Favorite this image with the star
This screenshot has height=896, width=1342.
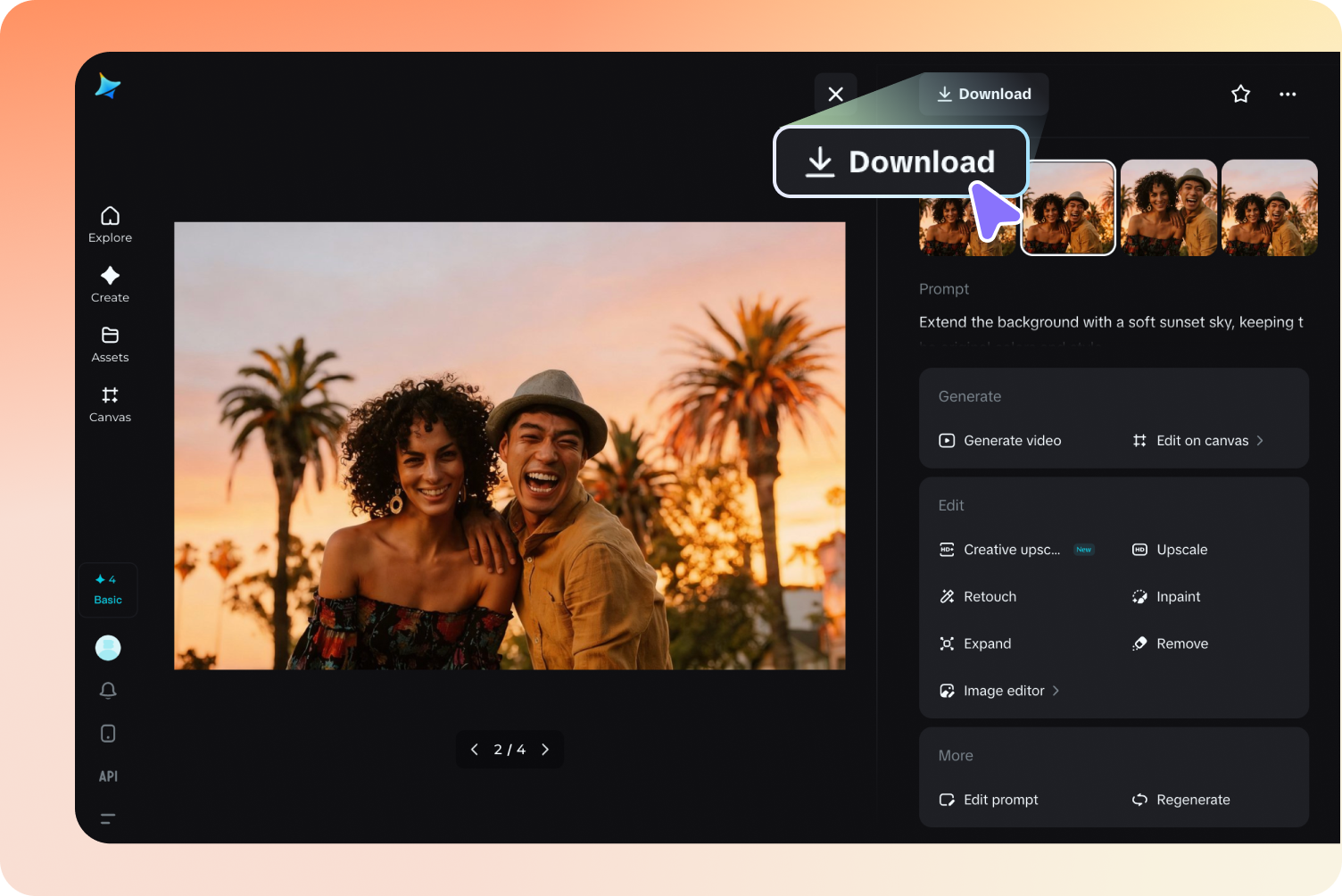click(1240, 94)
